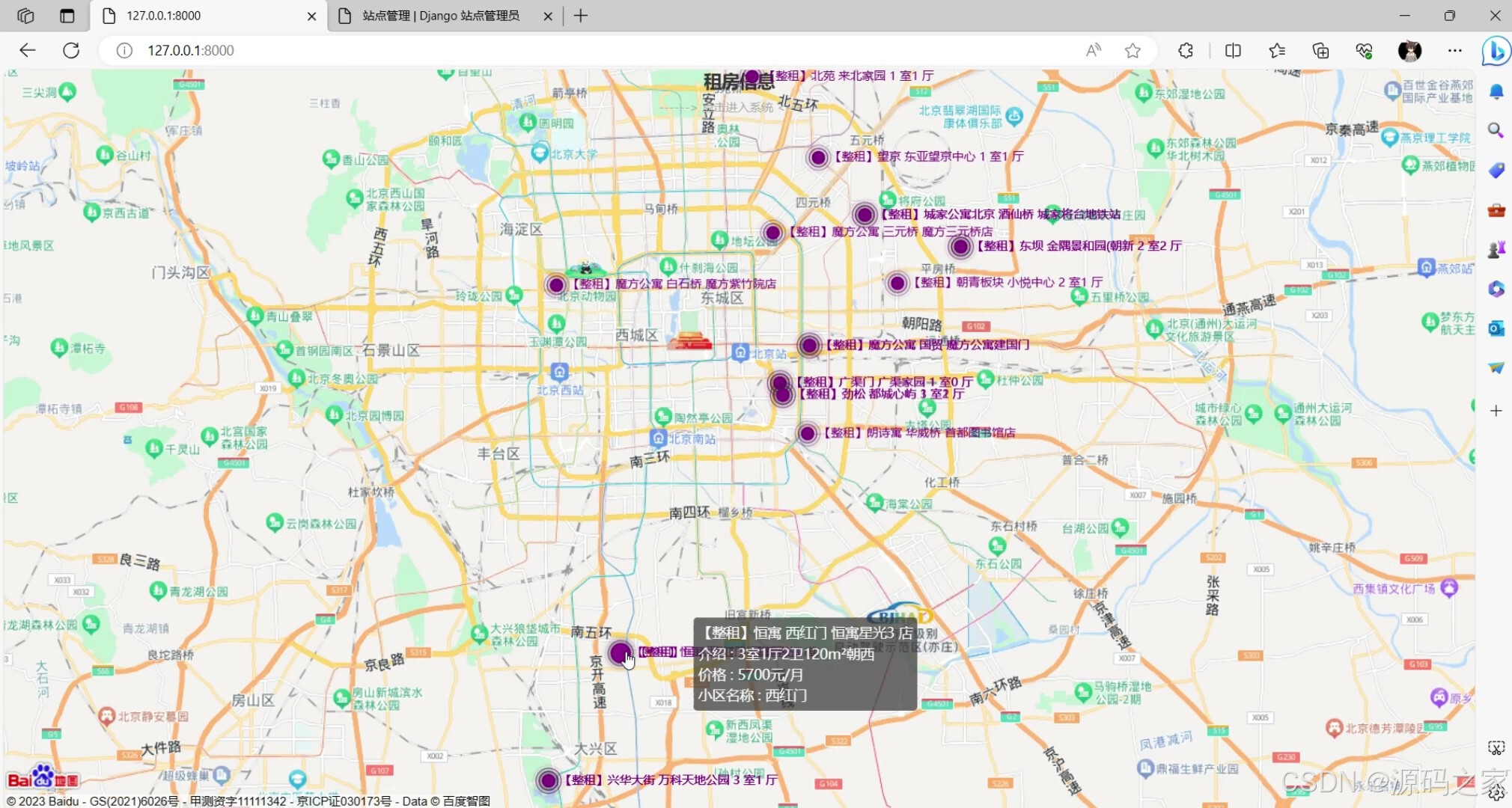Select the 望京 东亚望京中心 rental marker
Image resolution: width=1512 pixels, height=808 pixels.
(x=818, y=157)
